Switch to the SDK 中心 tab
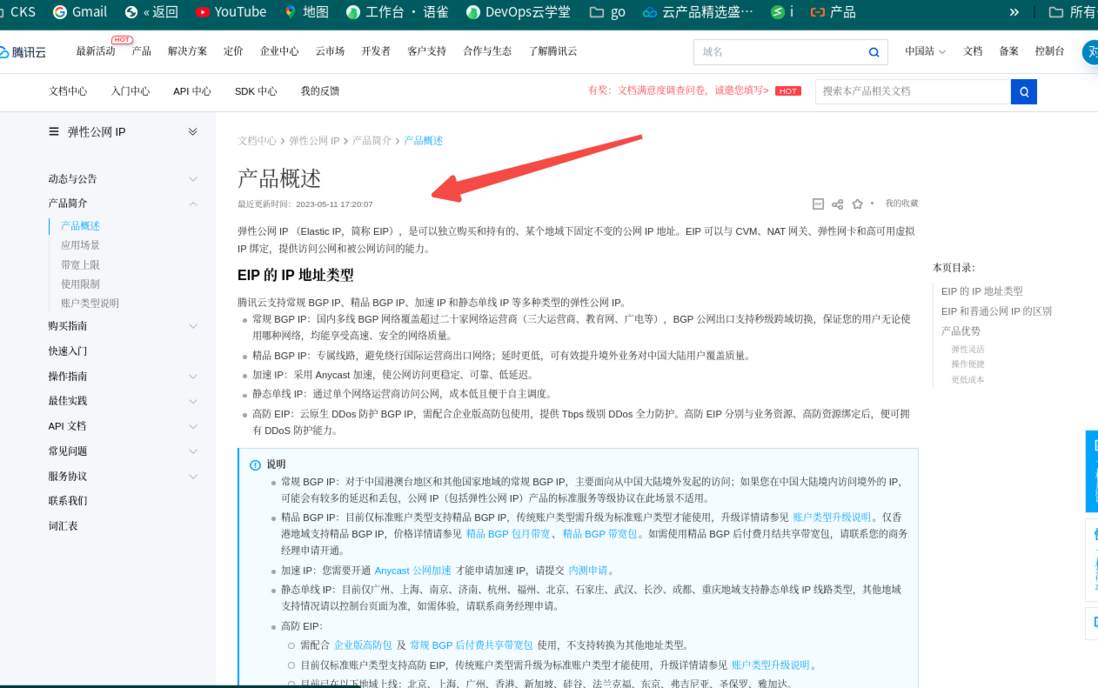The height and width of the screenshot is (688, 1098). point(256,91)
